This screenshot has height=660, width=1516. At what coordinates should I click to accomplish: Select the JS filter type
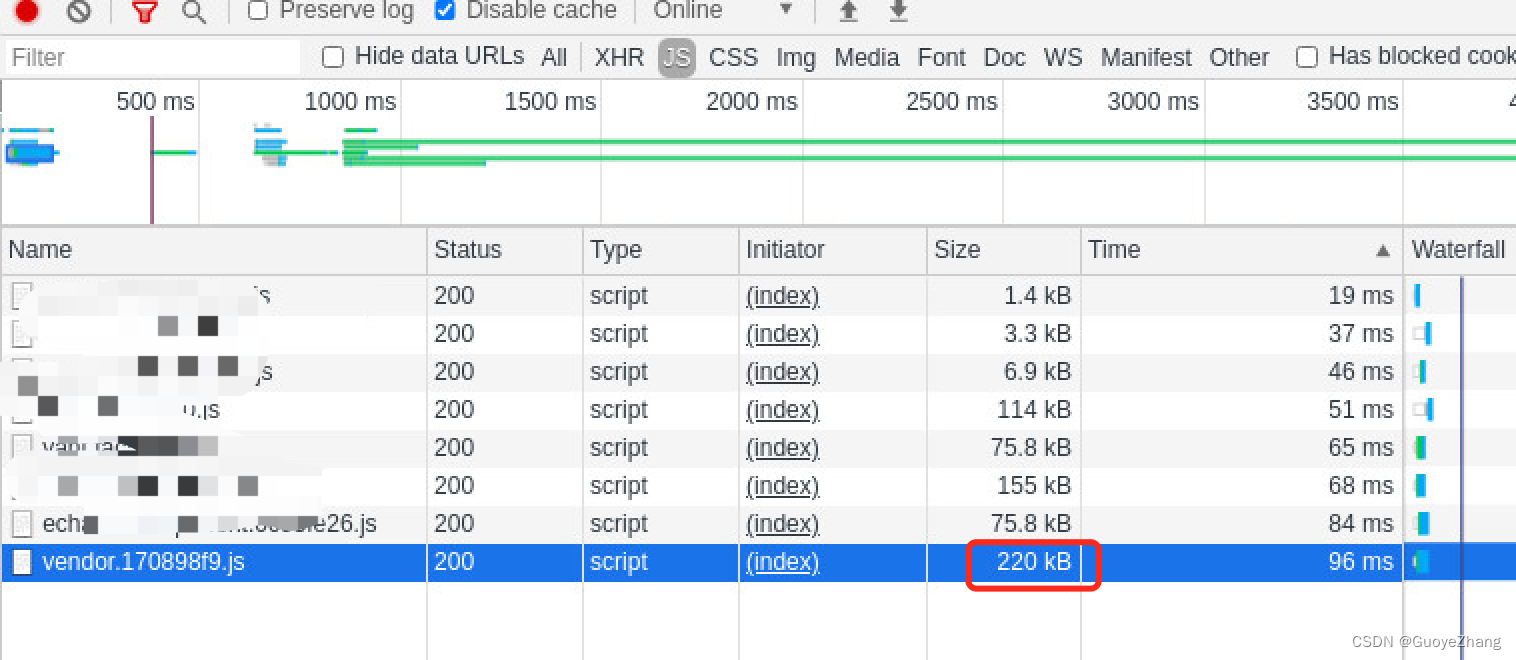click(x=677, y=58)
